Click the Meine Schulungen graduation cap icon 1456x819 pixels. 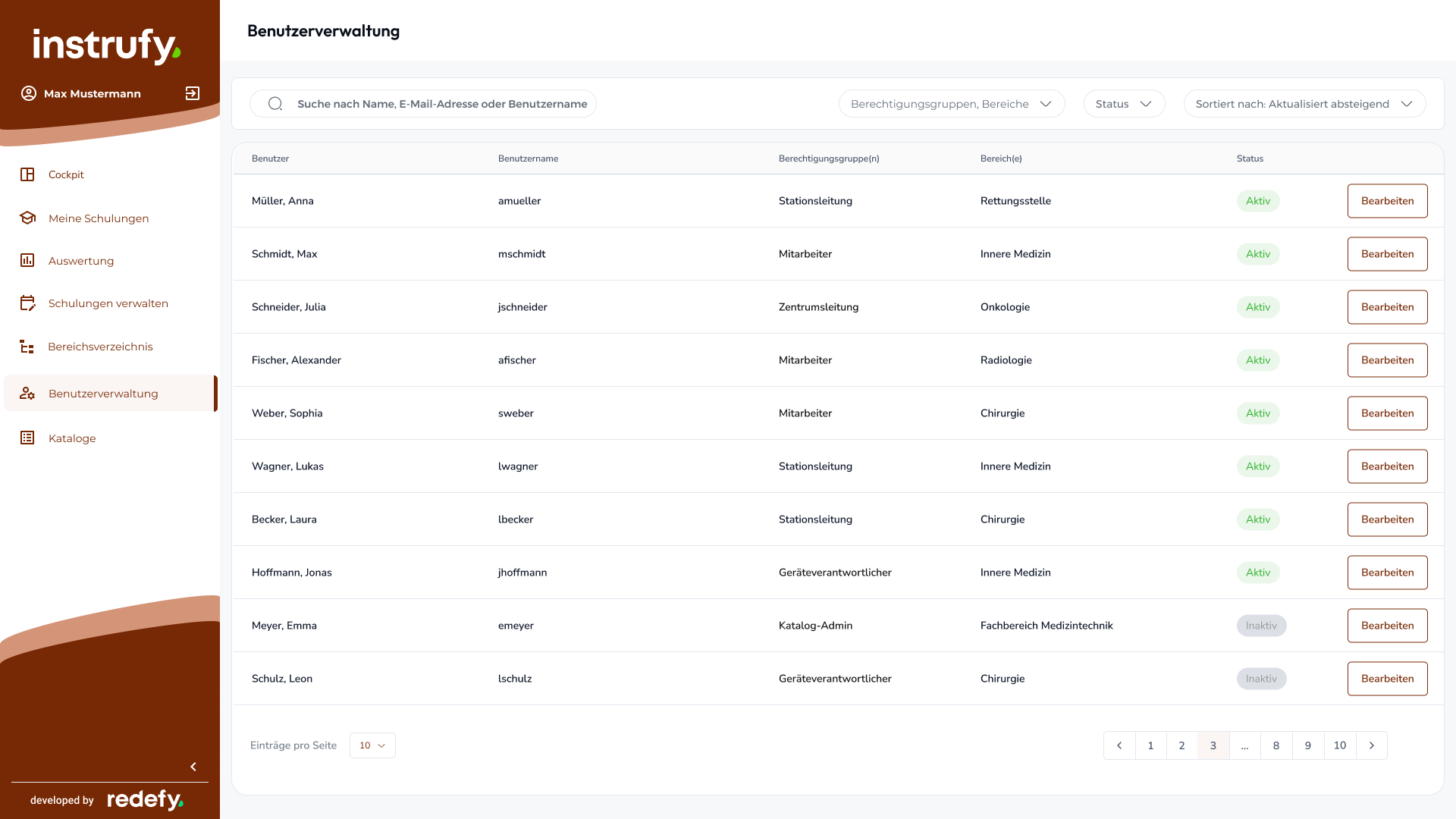click(x=28, y=218)
